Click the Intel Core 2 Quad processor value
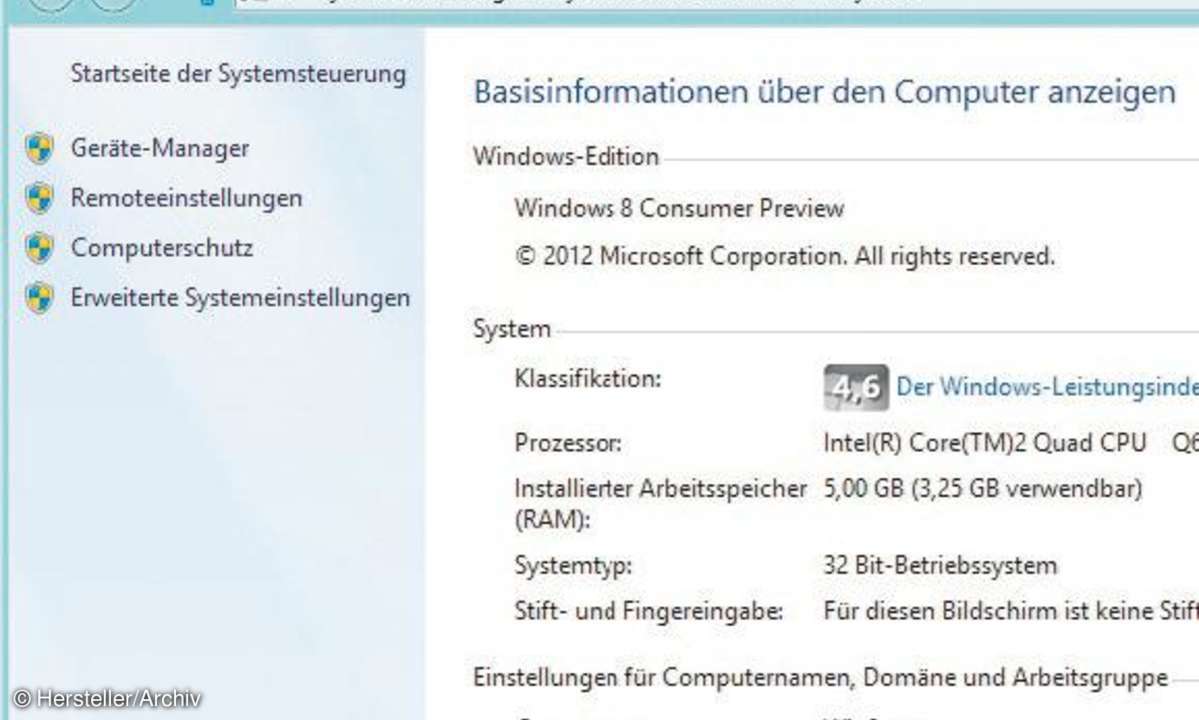The height and width of the screenshot is (720, 1199). 1010,443
